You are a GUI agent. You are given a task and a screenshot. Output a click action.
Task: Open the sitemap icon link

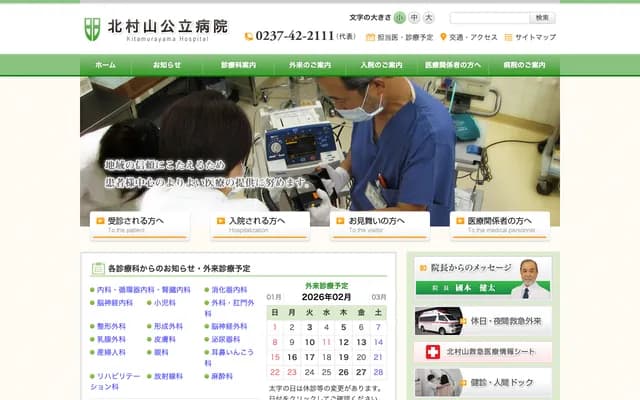[x=508, y=37]
